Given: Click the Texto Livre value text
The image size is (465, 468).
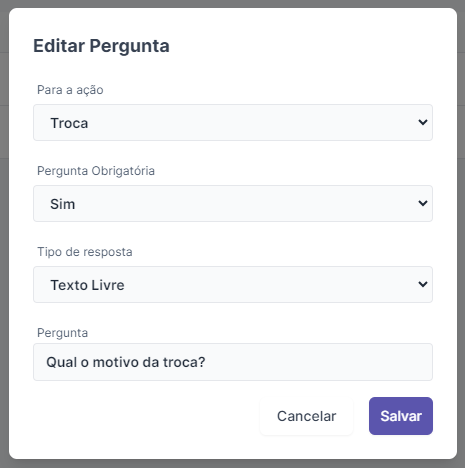Looking at the screenshot, I should [87, 285].
